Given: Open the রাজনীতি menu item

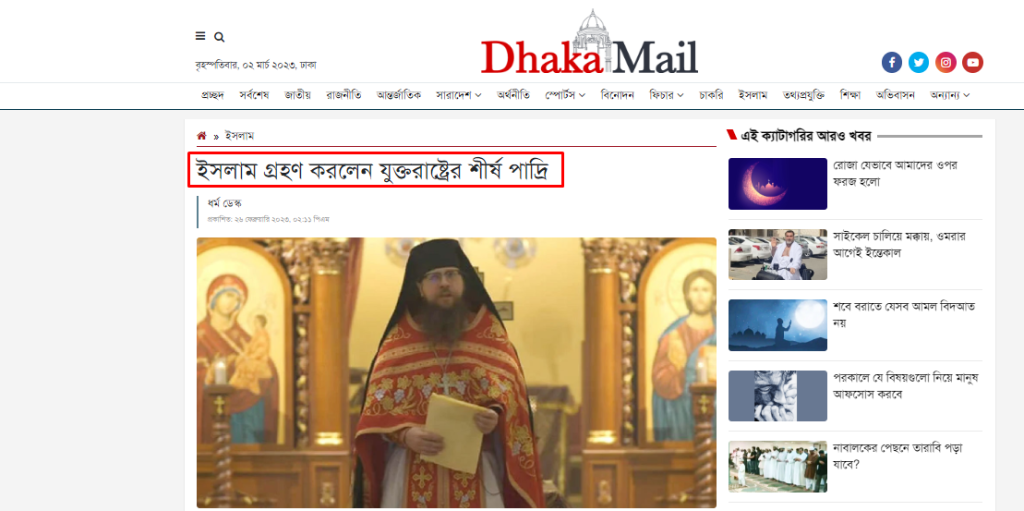Looking at the screenshot, I should (344, 95).
